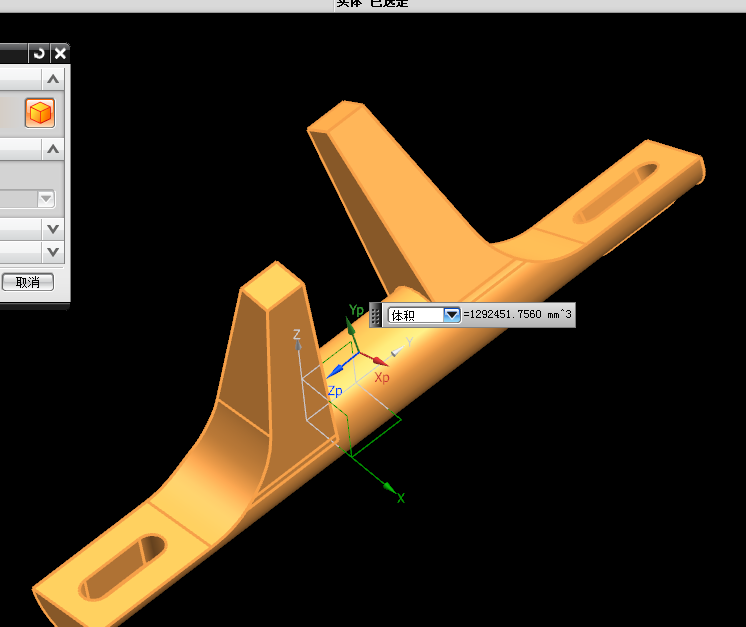746x627 pixels.
Task: Collapse the second section above the combo box
Action: [53, 150]
